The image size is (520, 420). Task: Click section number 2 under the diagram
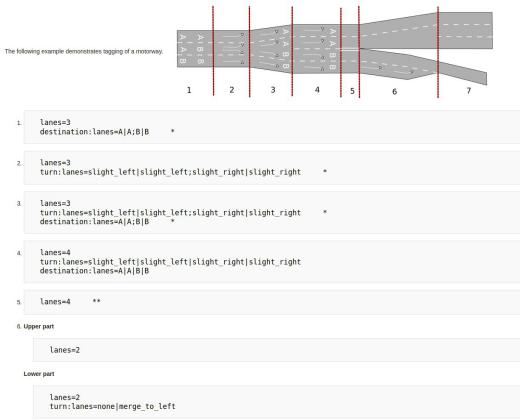232,90
